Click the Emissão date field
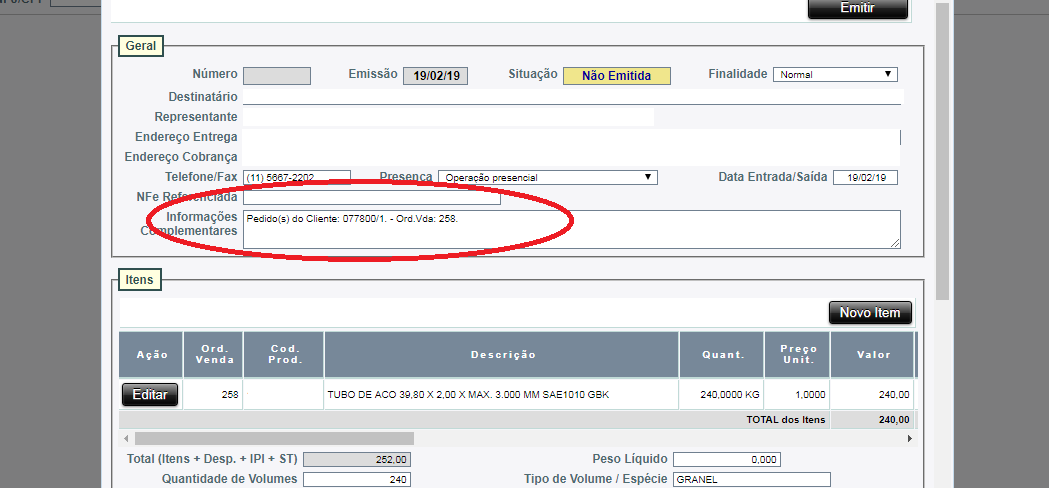 coord(435,76)
